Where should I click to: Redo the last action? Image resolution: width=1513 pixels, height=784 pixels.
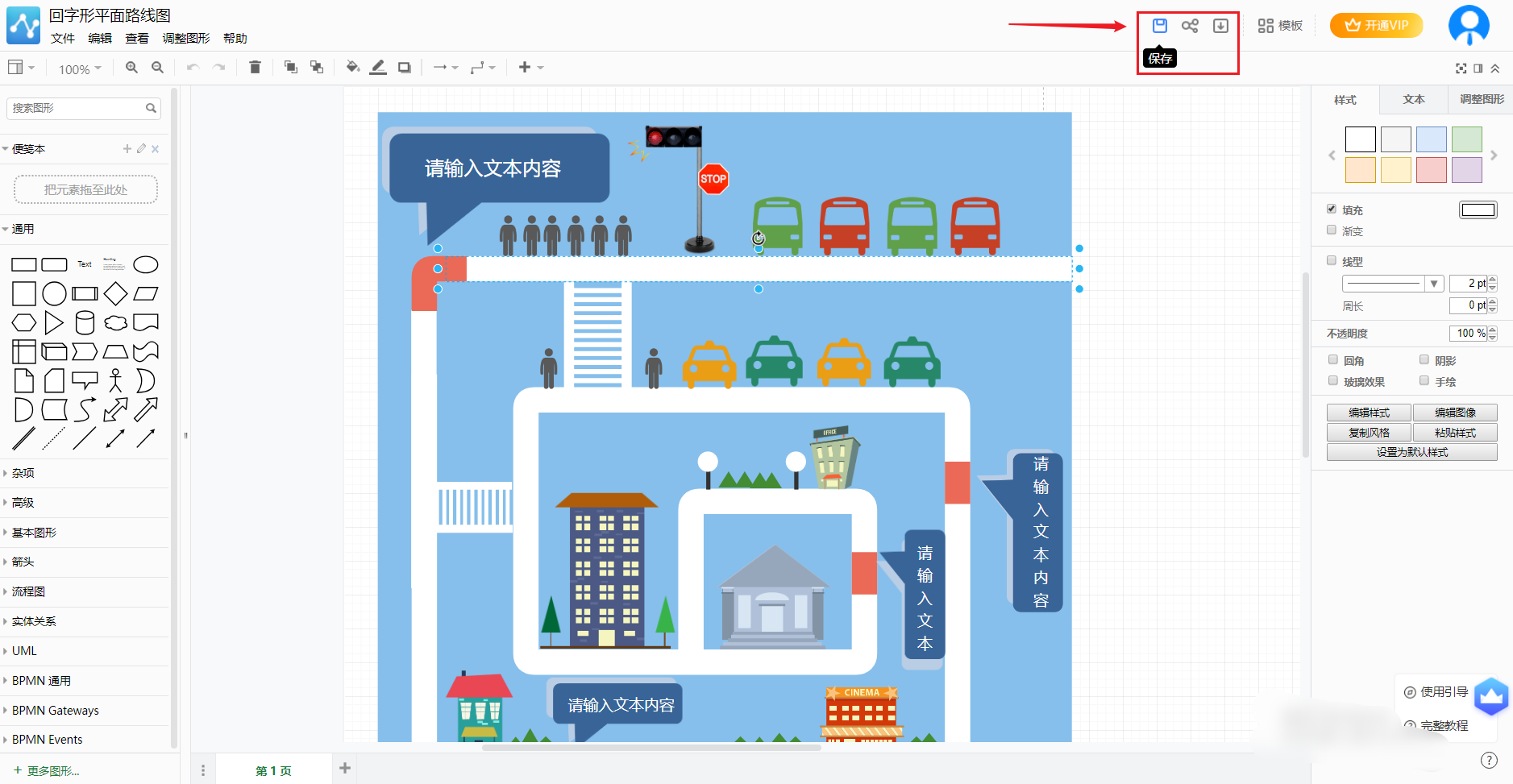click(218, 68)
